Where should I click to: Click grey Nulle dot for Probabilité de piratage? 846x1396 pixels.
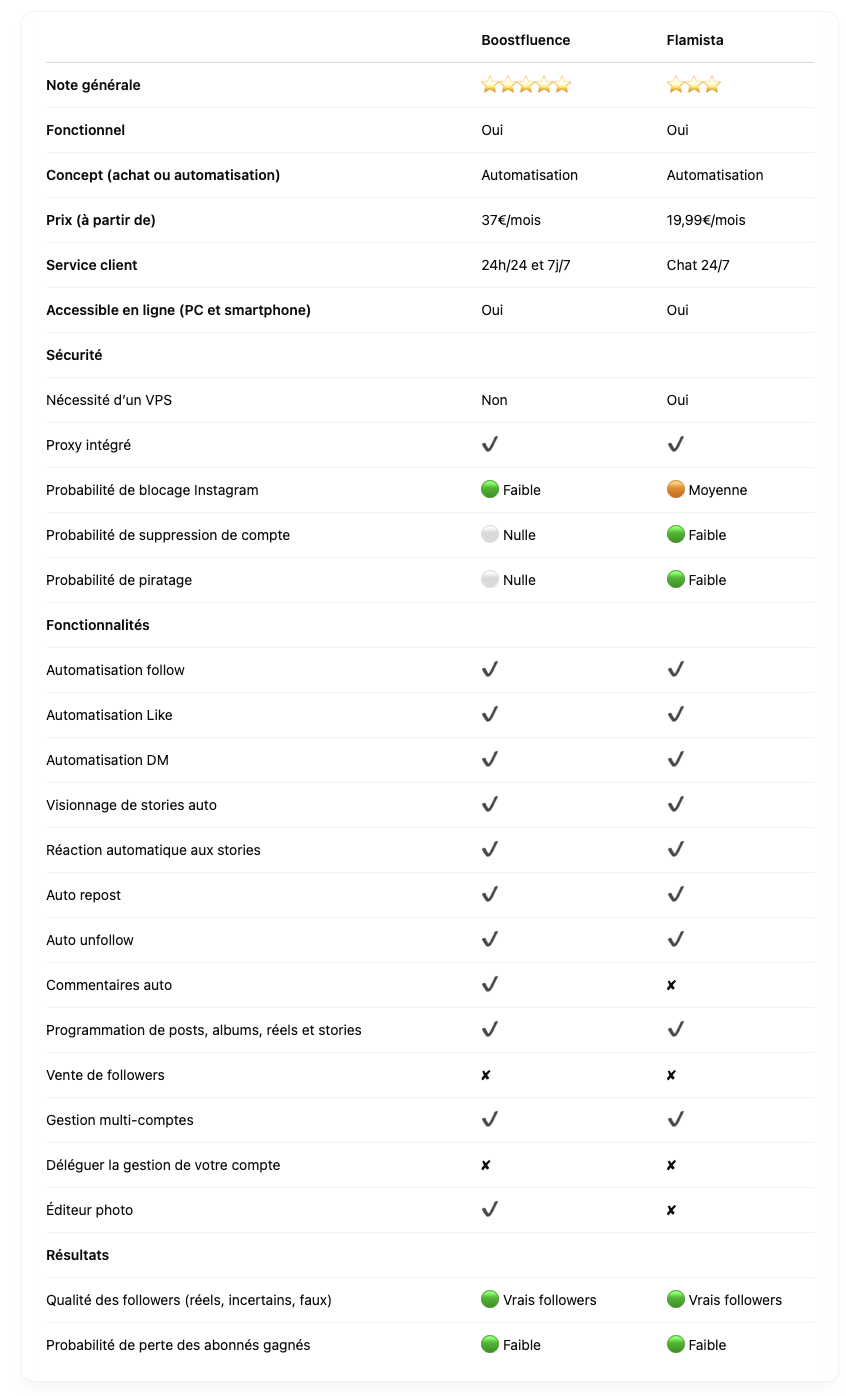tap(490, 580)
